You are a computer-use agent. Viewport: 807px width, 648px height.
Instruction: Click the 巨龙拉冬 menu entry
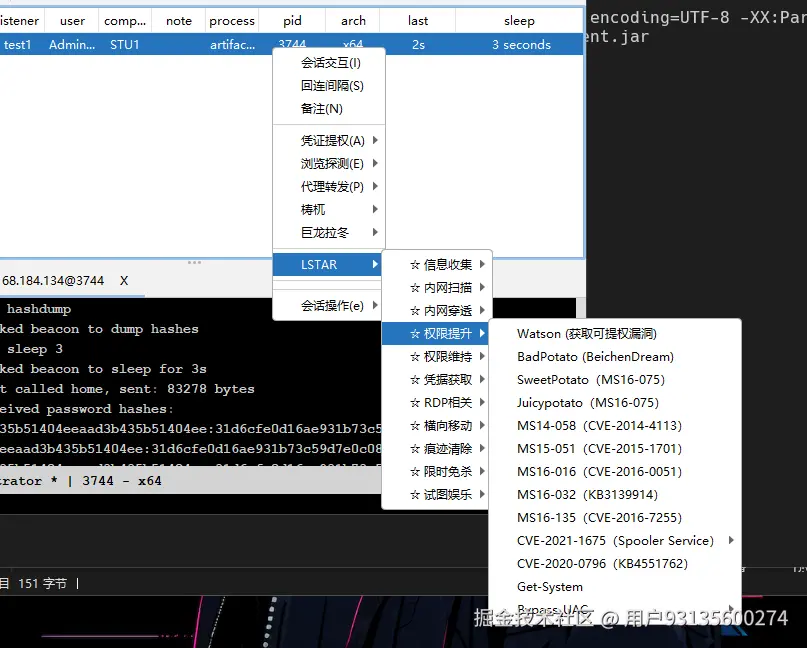[x=325, y=232]
